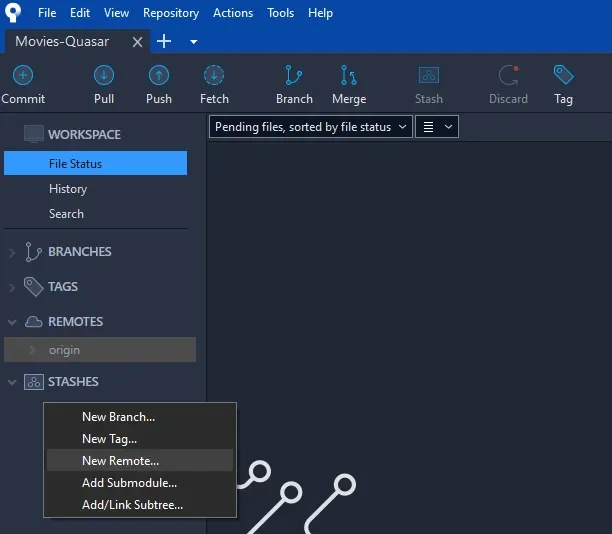Click the Tag toolbar icon
The image size is (612, 534).
coord(563,75)
